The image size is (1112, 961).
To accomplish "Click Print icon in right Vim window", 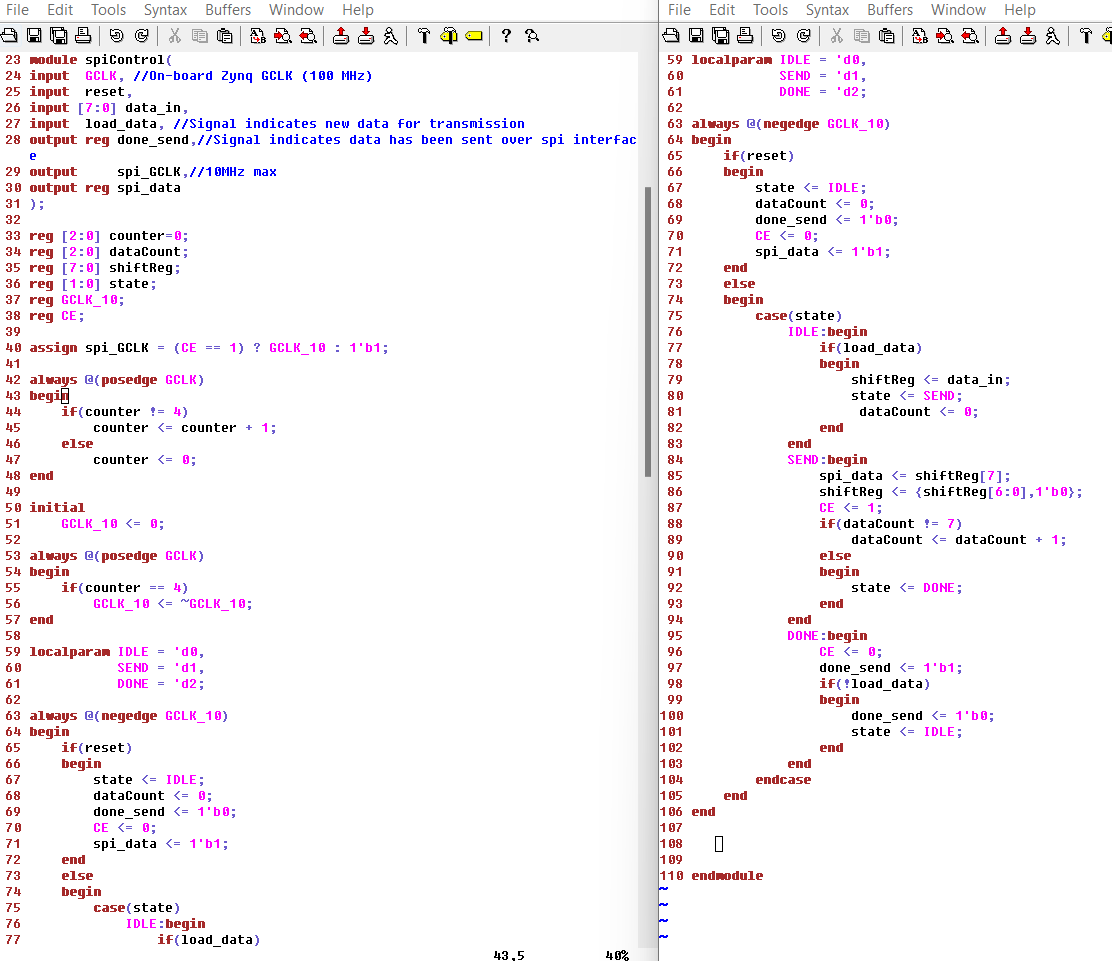I will pyautogui.click(x=745, y=36).
